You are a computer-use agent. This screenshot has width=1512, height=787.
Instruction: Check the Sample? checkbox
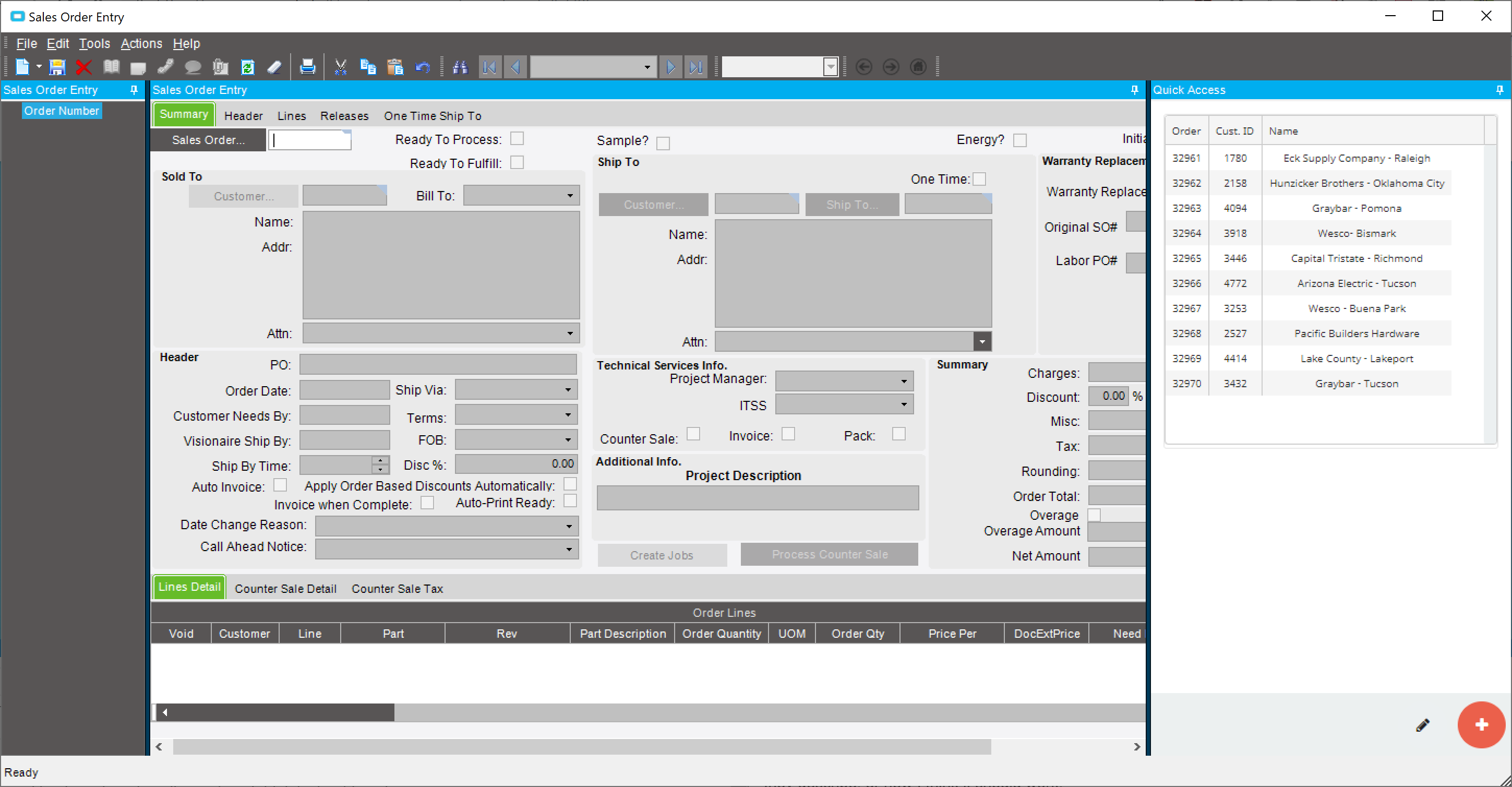pyautogui.click(x=663, y=144)
